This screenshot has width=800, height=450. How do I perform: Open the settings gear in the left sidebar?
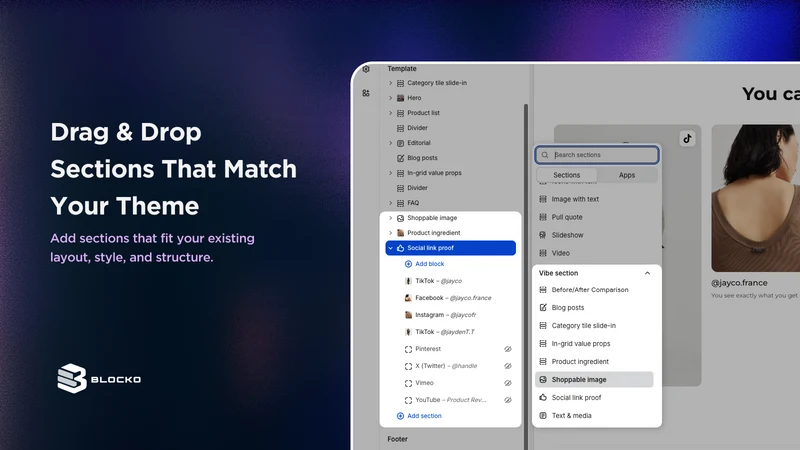366,69
